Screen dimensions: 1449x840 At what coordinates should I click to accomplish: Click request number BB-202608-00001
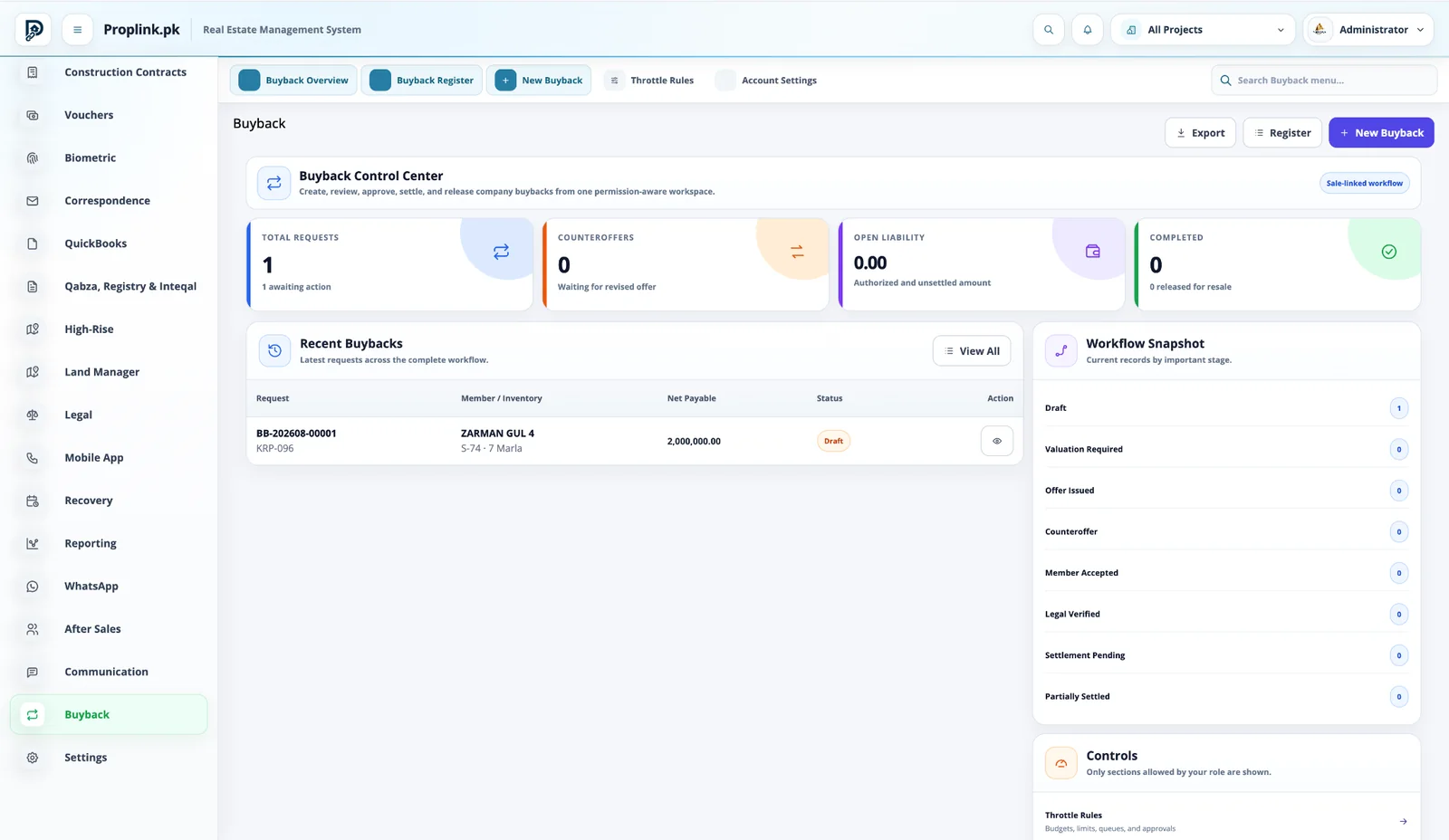tap(296, 434)
